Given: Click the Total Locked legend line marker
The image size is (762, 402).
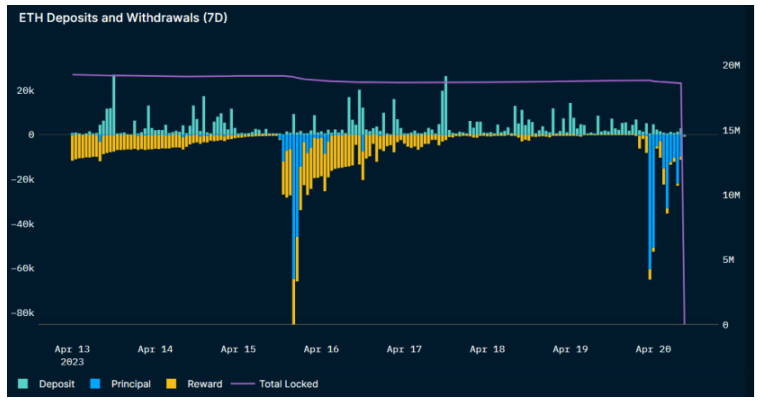Looking at the screenshot, I should coord(242,384).
